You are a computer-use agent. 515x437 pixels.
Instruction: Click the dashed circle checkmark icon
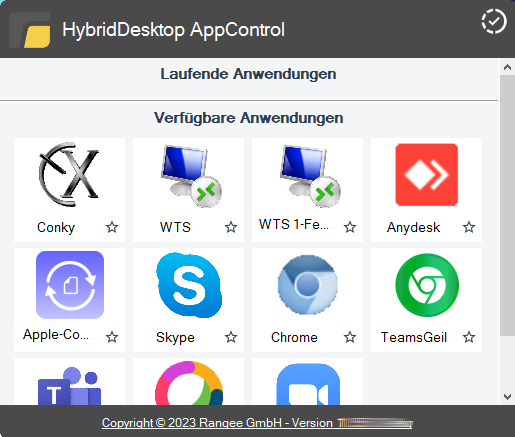(494, 22)
